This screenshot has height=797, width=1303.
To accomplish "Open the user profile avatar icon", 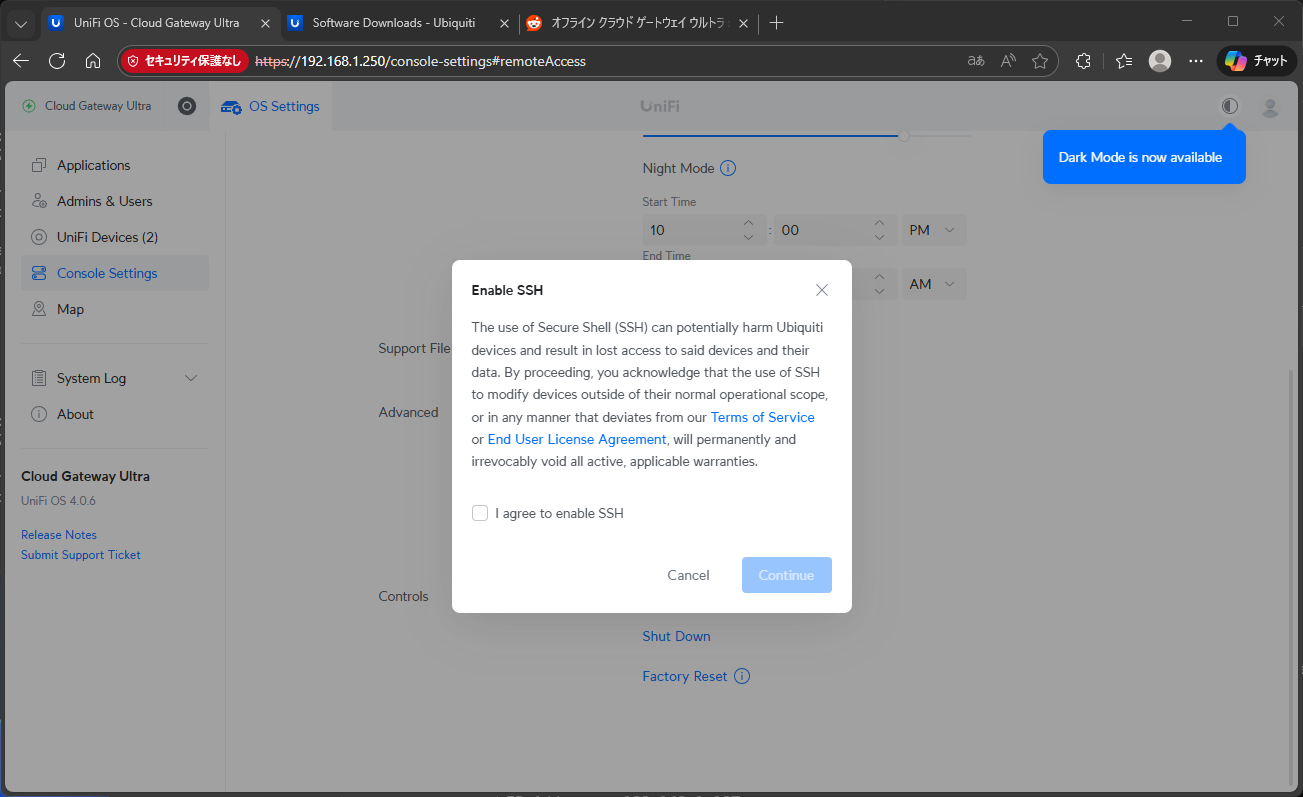I will [x=1269, y=106].
